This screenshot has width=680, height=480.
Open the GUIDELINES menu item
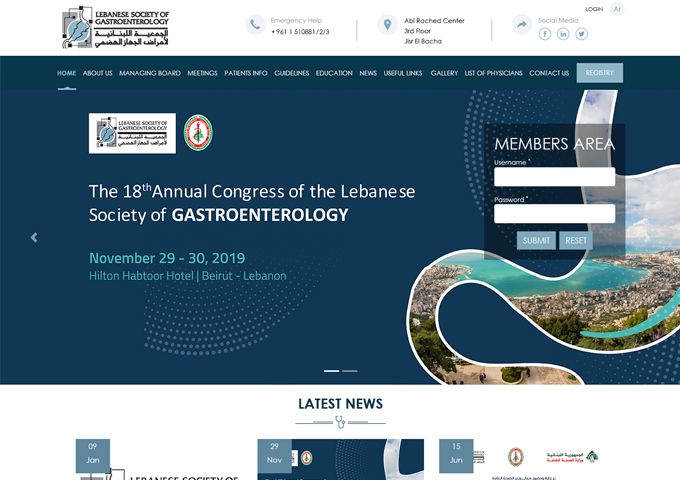pos(291,73)
